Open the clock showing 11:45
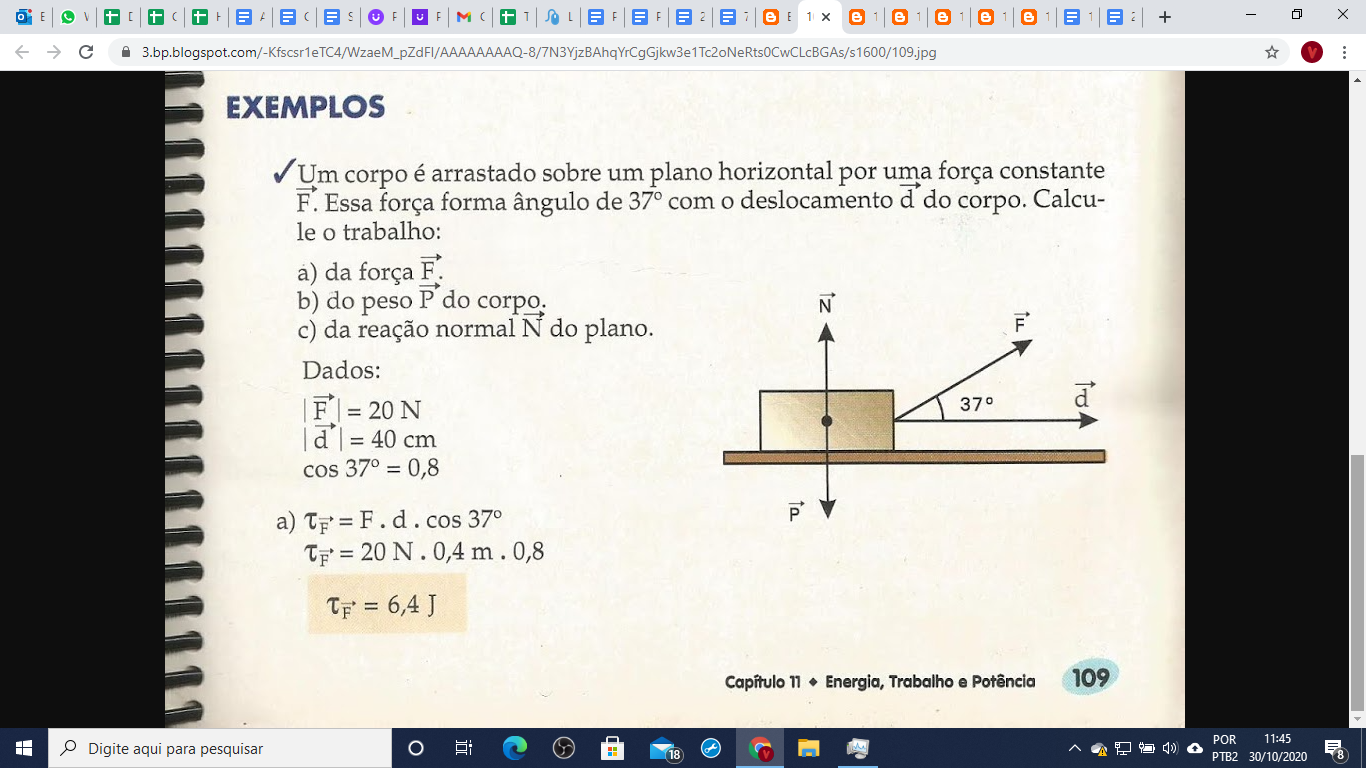The image size is (1366, 768). [x=1277, y=748]
